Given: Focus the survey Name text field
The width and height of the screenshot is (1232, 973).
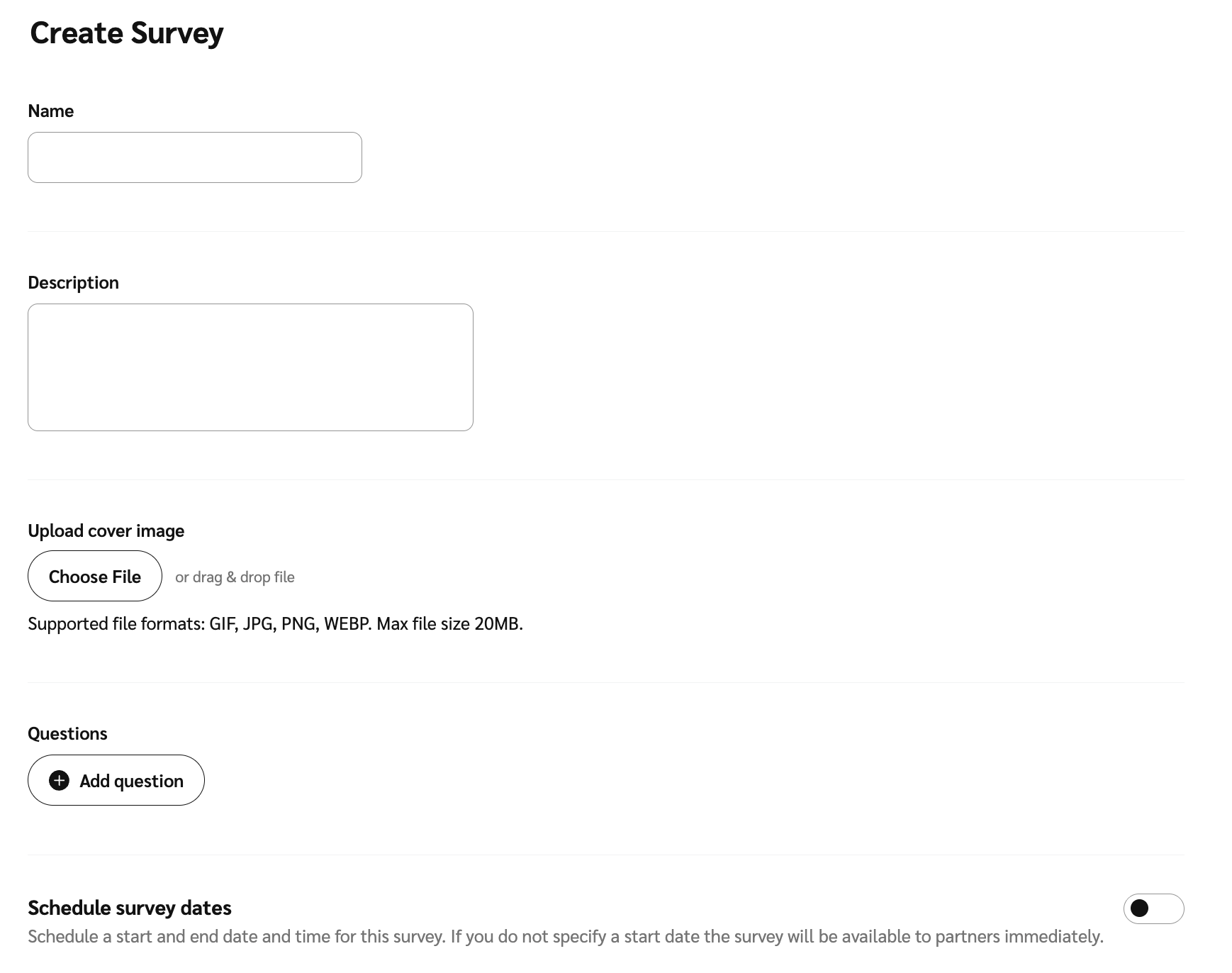Looking at the screenshot, I should click(195, 157).
